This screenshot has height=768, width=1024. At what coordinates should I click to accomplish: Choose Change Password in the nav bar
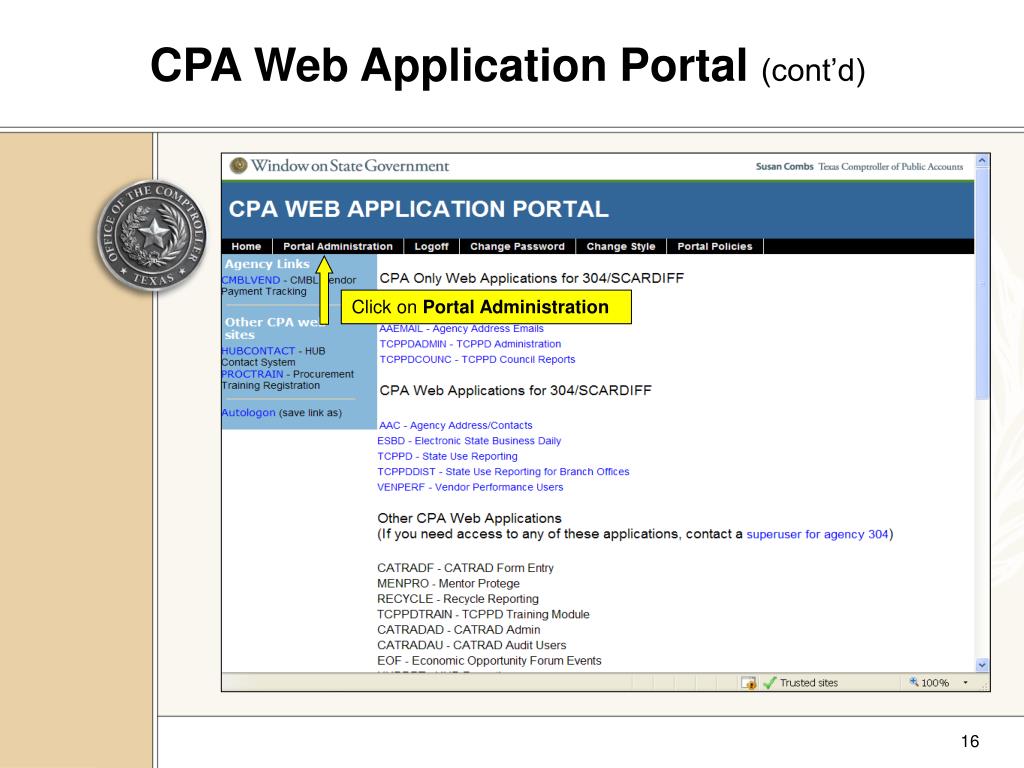[517, 246]
